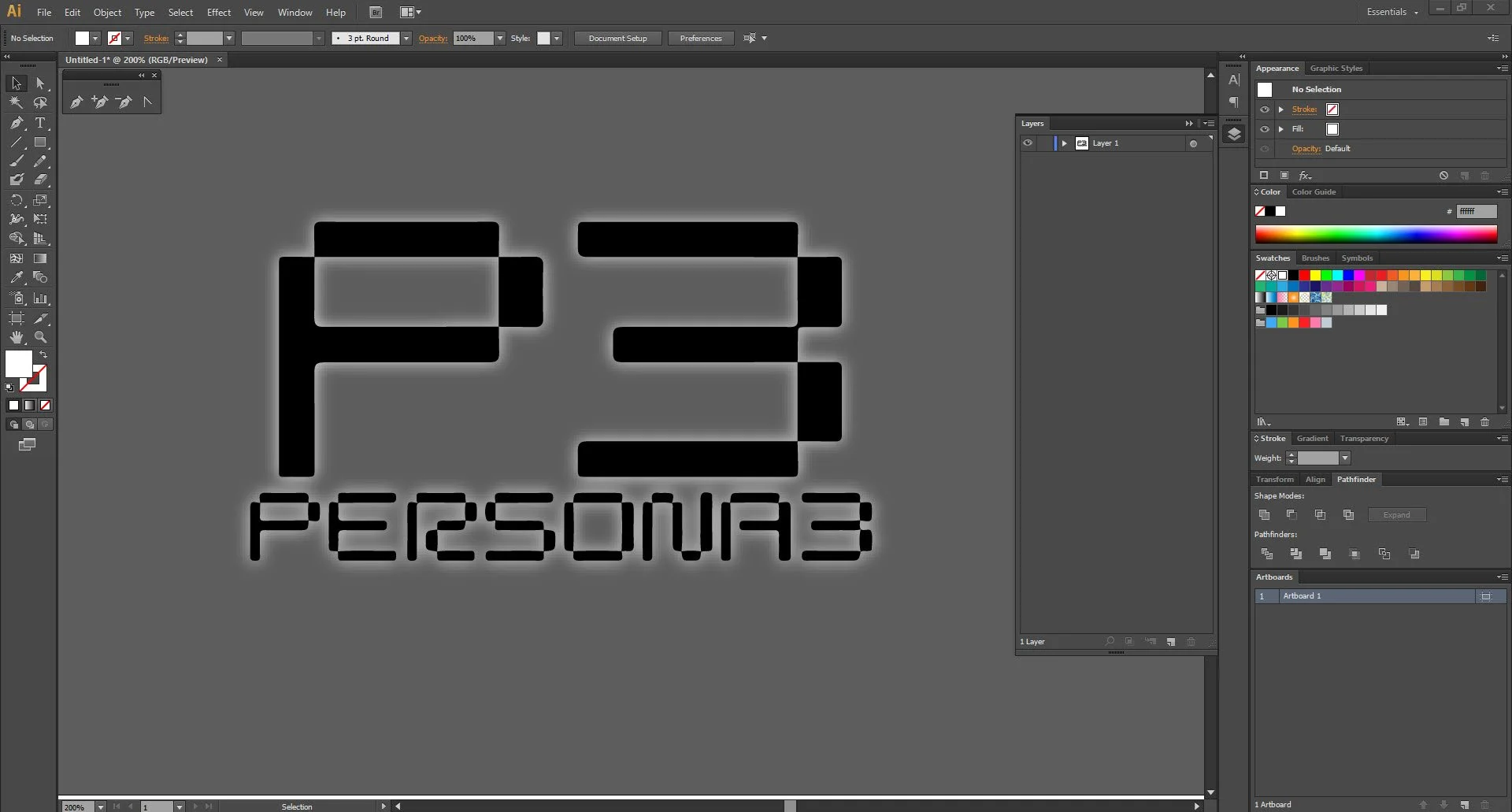Click the Document Setup button
Screen dimensions: 1512x812
click(x=617, y=39)
